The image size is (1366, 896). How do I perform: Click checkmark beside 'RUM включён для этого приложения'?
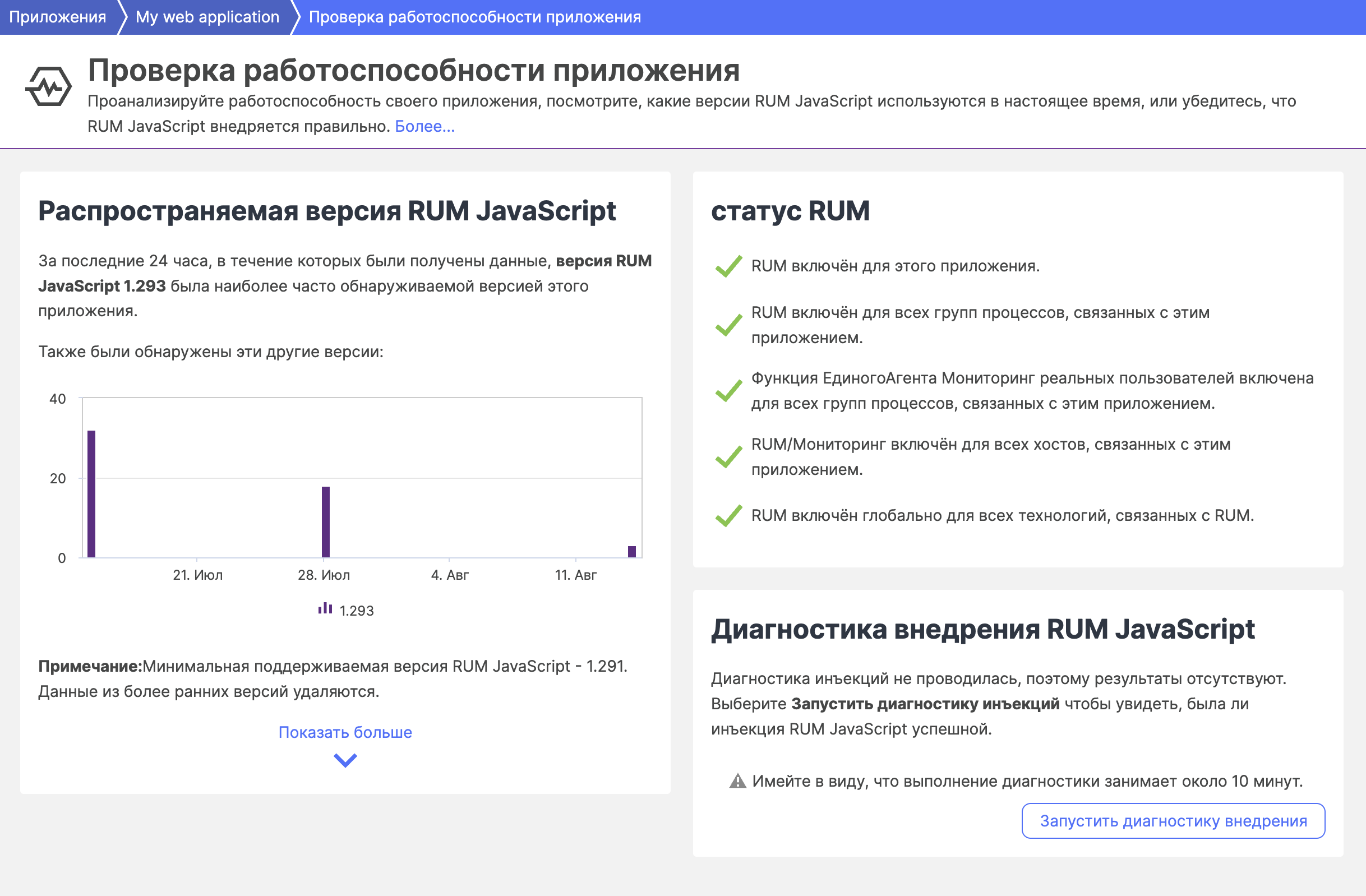tap(729, 266)
